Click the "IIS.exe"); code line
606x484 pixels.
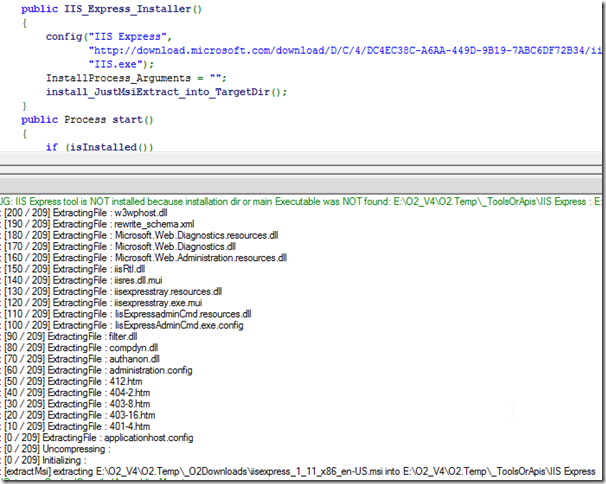pyautogui.click(x=121, y=64)
